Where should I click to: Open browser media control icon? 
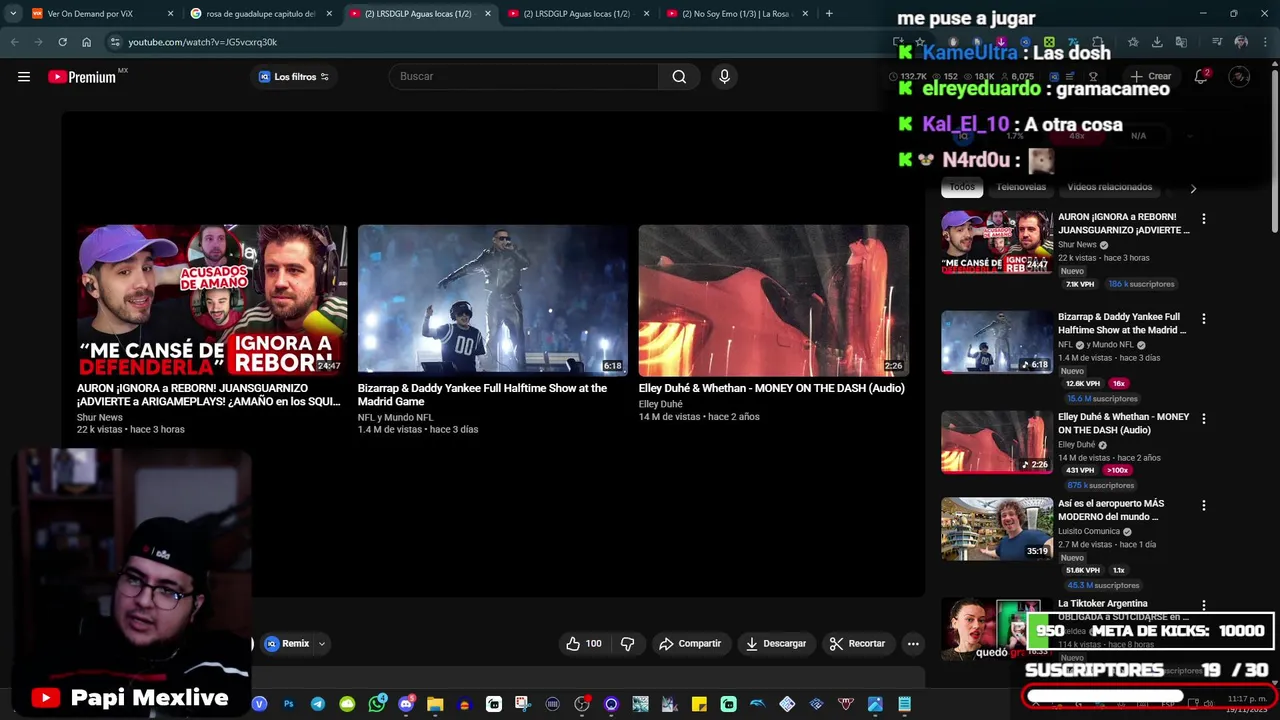click(x=1217, y=42)
